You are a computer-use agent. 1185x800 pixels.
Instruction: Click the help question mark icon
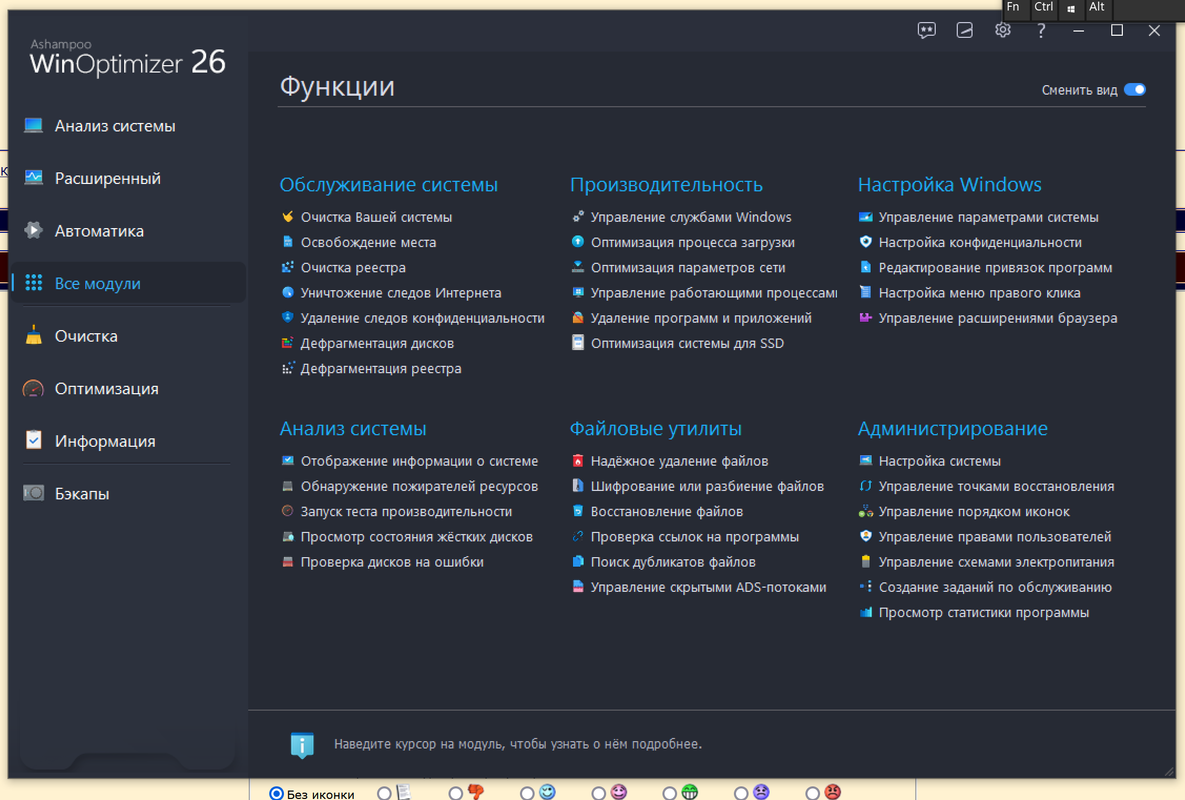(1041, 30)
